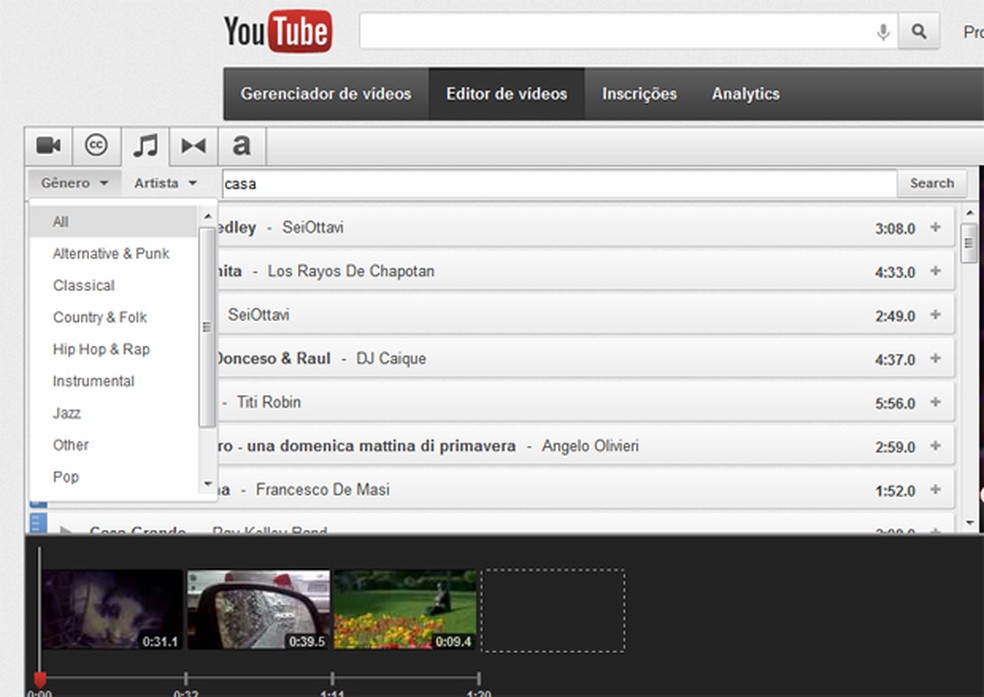The width and height of the screenshot is (984, 697).
Task: Click the microphone voice search icon
Action: tap(883, 31)
